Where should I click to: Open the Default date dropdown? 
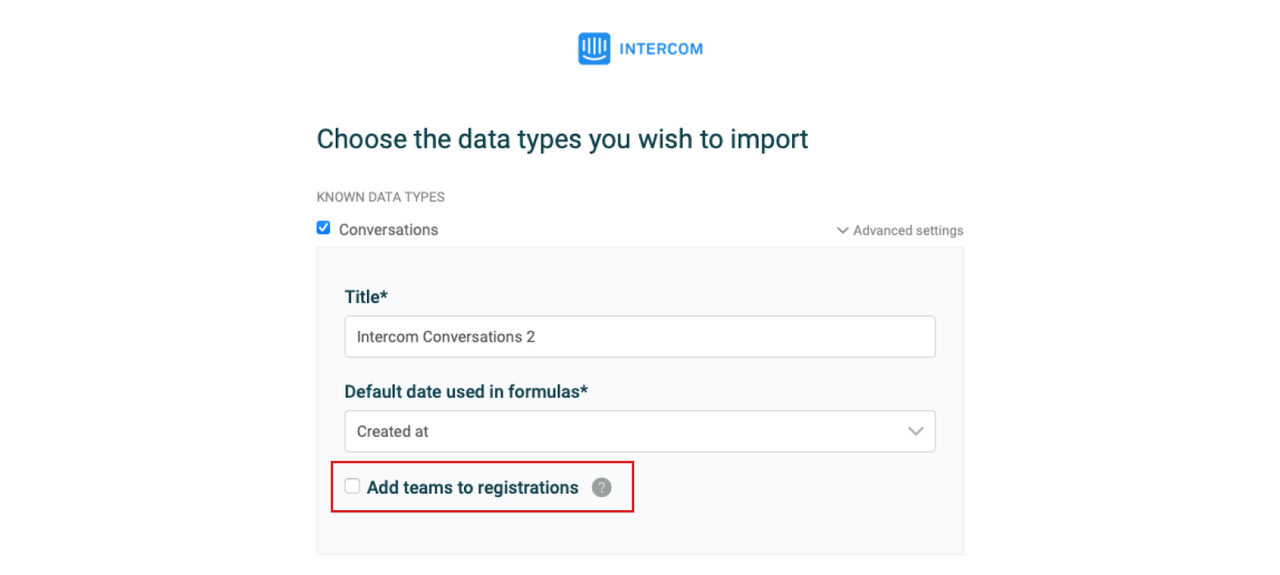640,431
